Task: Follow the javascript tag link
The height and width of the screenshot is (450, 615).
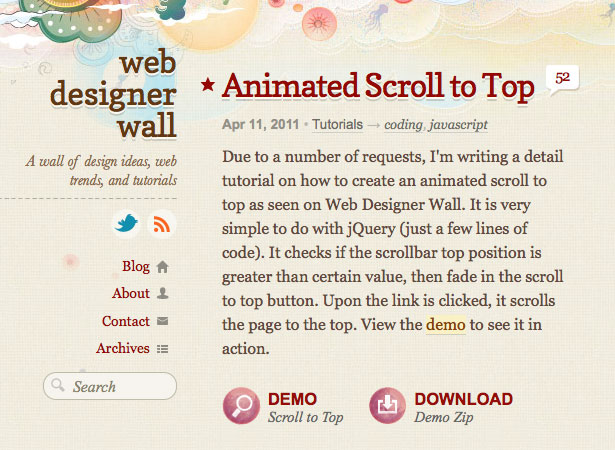Action: click(x=458, y=125)
